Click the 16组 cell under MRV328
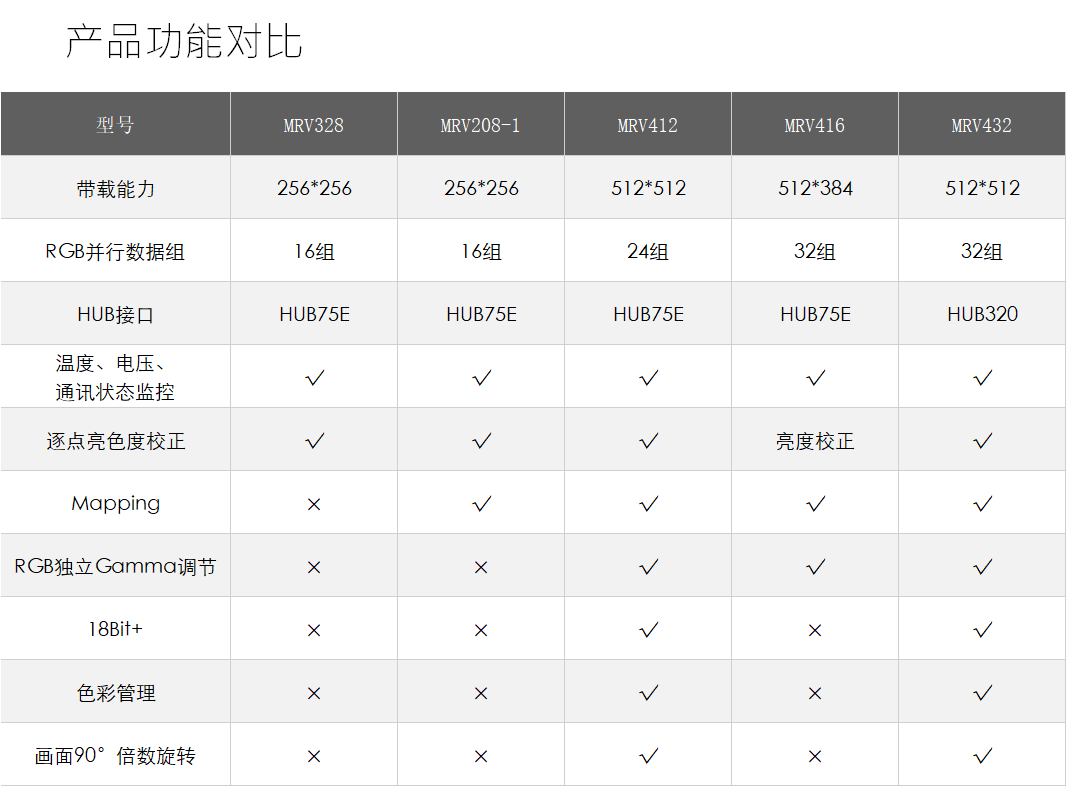The image size is (1066, 786). tap(314, 252)
